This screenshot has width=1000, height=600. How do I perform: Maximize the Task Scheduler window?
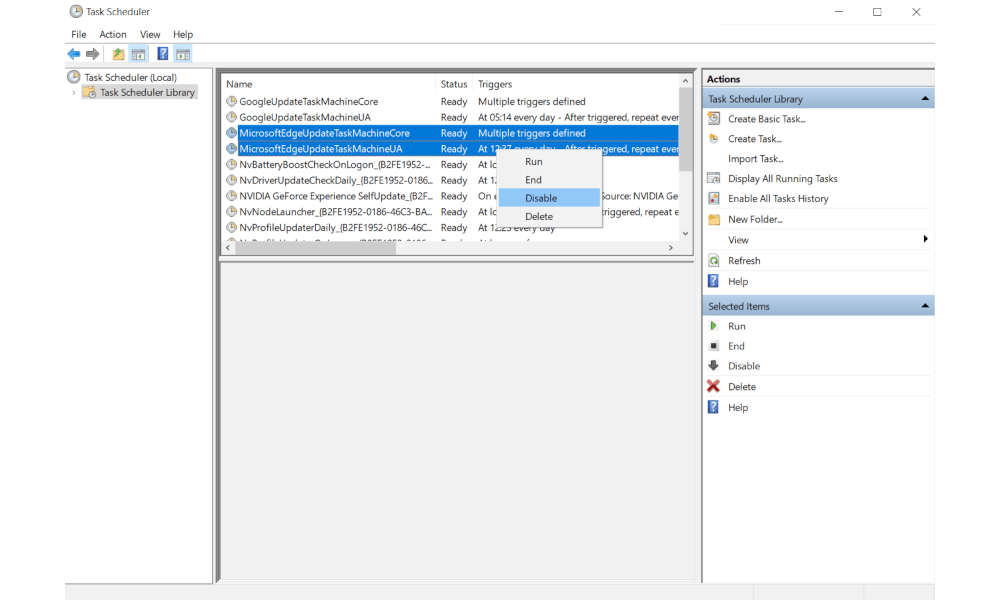point(878,12)
